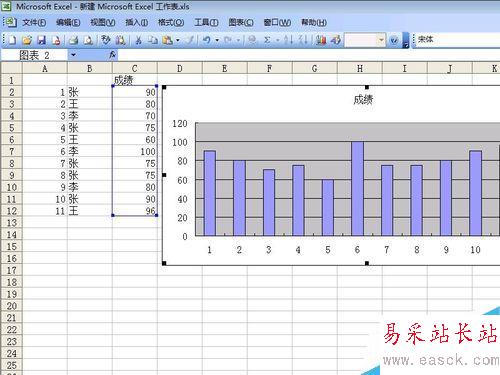Select column H header
The width and height of the screenshot is (500, 375).
tap(360, 69)
